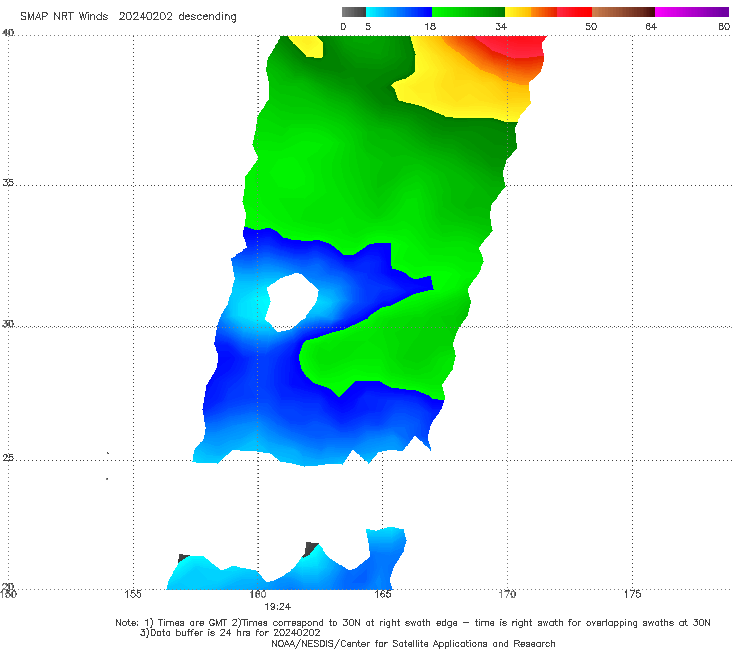Click the gray 0–5 segment of the color bar

point(354,12)
